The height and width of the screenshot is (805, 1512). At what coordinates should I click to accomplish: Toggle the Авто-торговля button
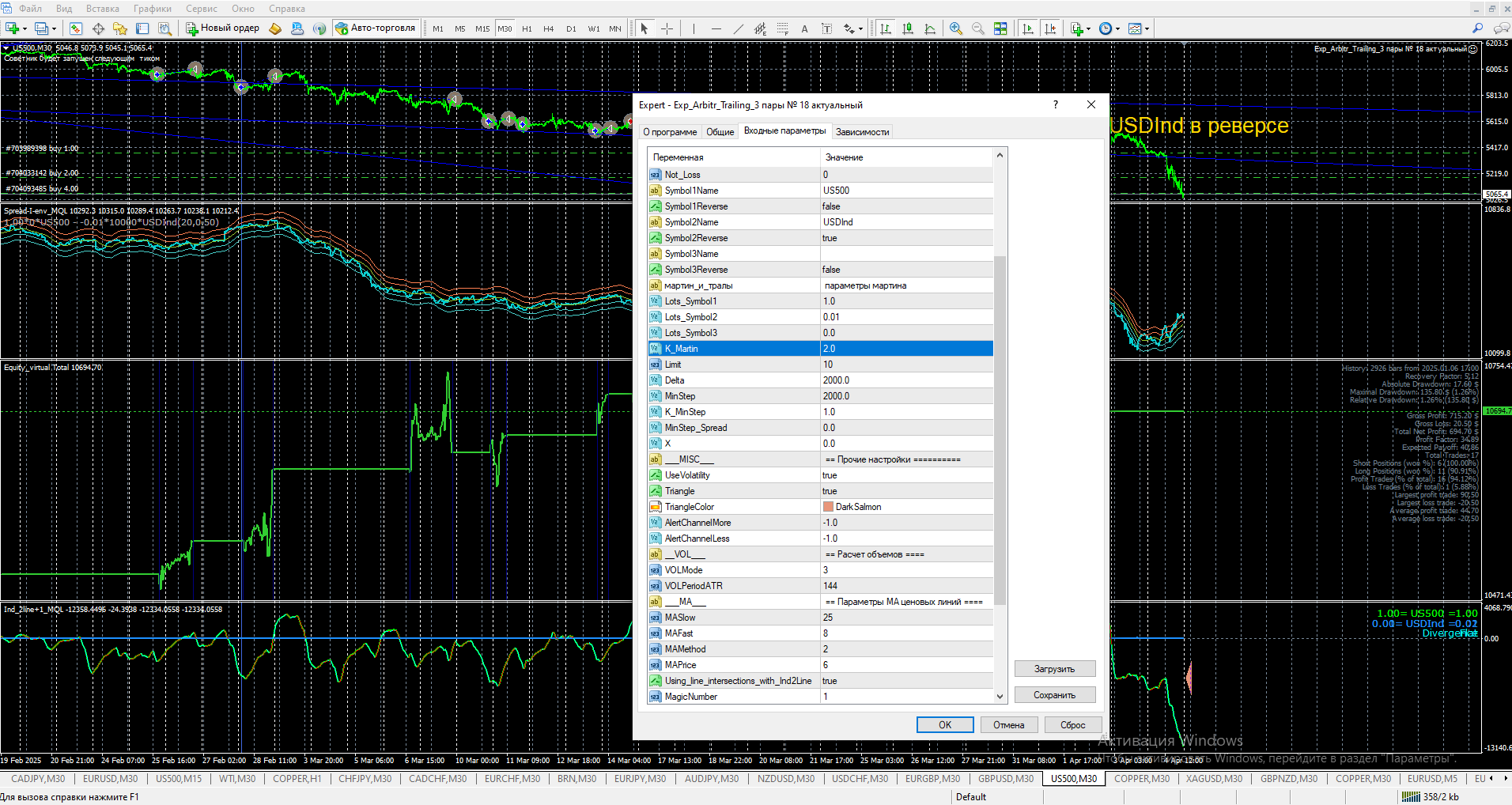point(376,28)
